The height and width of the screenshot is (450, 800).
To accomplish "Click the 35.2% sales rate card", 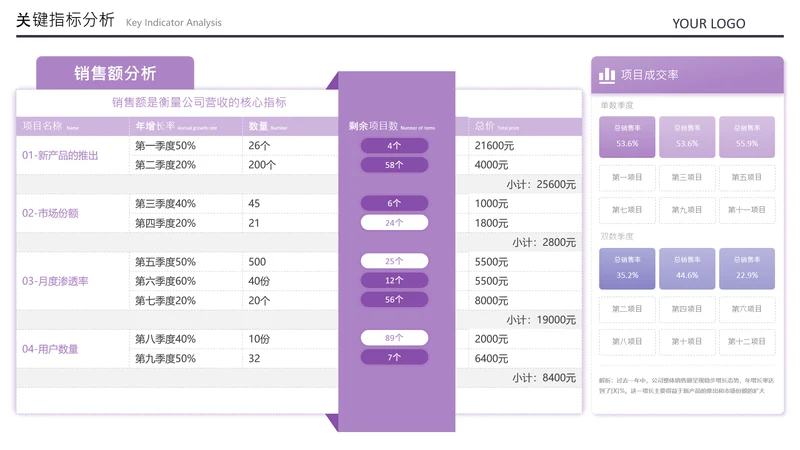I will point(627,269).
